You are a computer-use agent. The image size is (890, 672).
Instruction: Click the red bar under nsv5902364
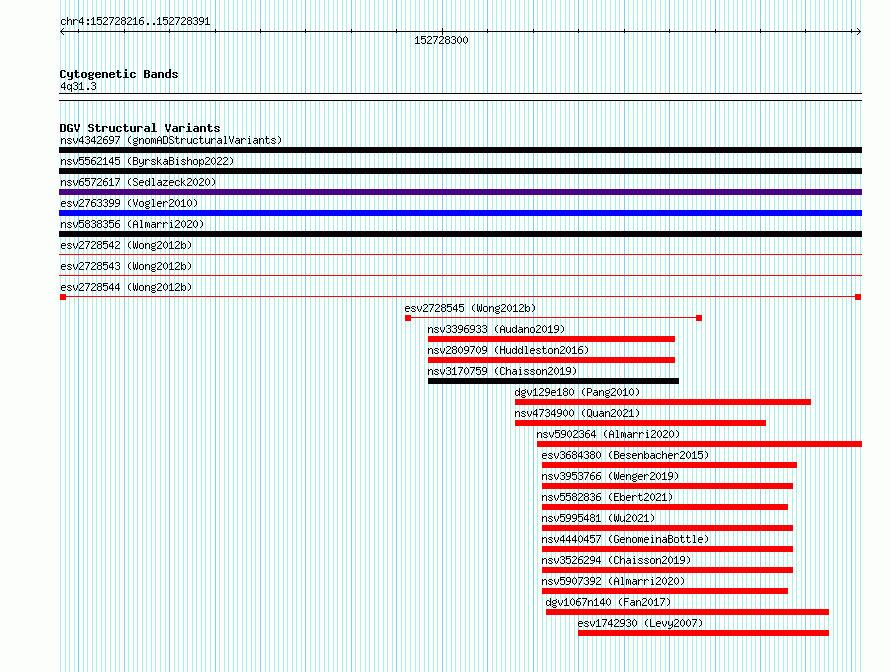(x=699, y=444)
